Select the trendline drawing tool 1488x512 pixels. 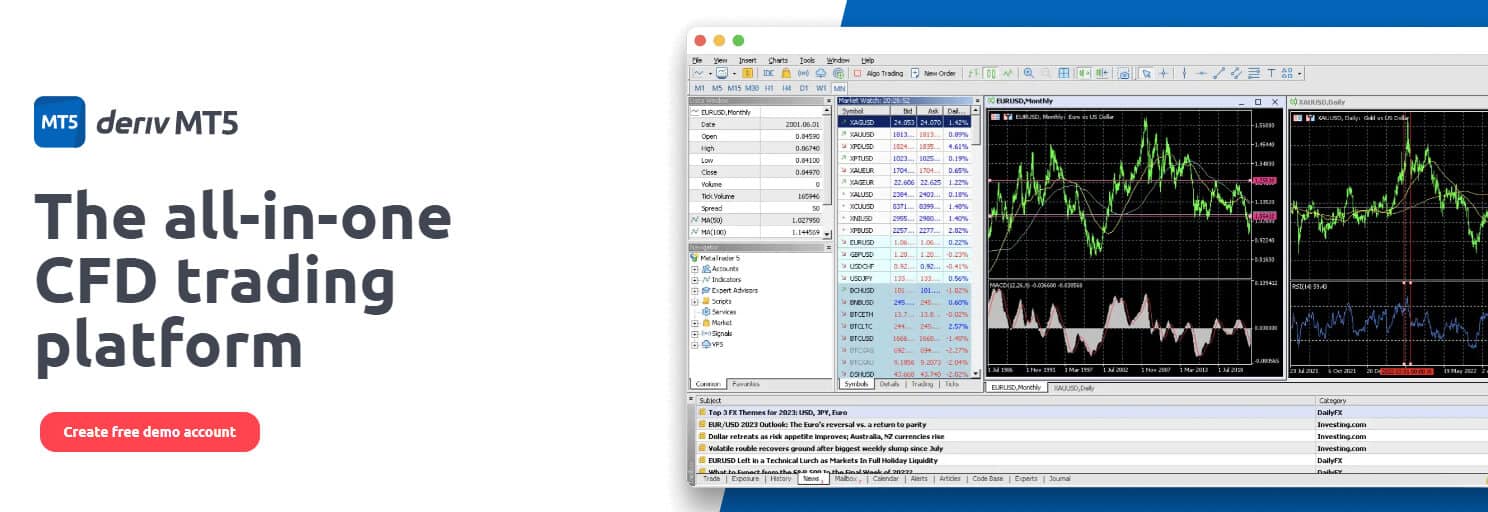tap(1218, 73)
